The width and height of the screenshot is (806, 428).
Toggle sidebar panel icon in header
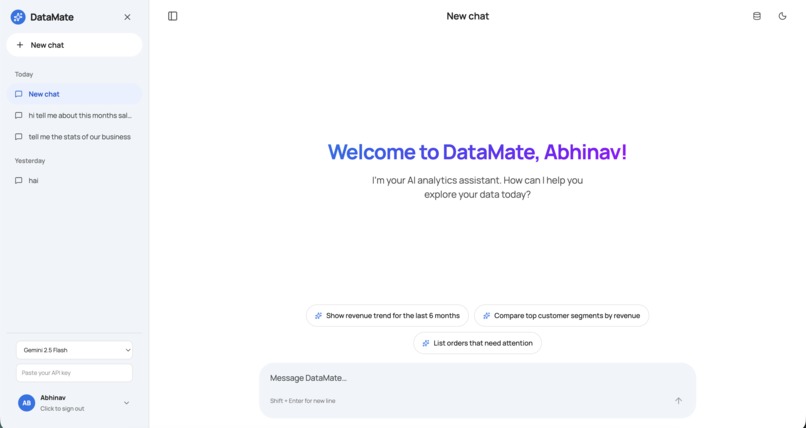[x=173, y=16]
